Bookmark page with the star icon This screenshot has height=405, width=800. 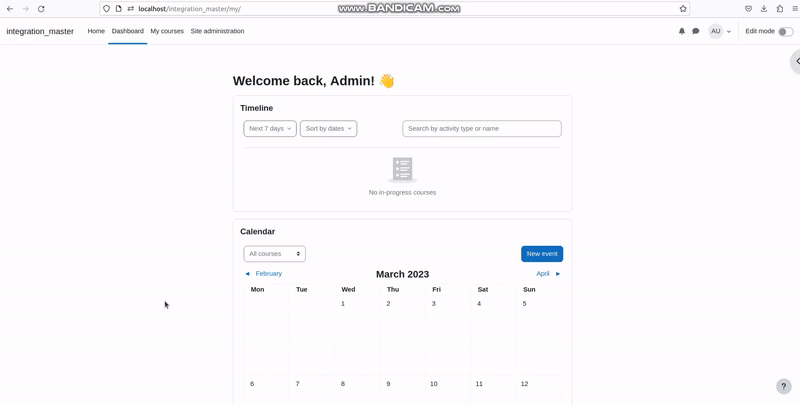click(683, 9)
